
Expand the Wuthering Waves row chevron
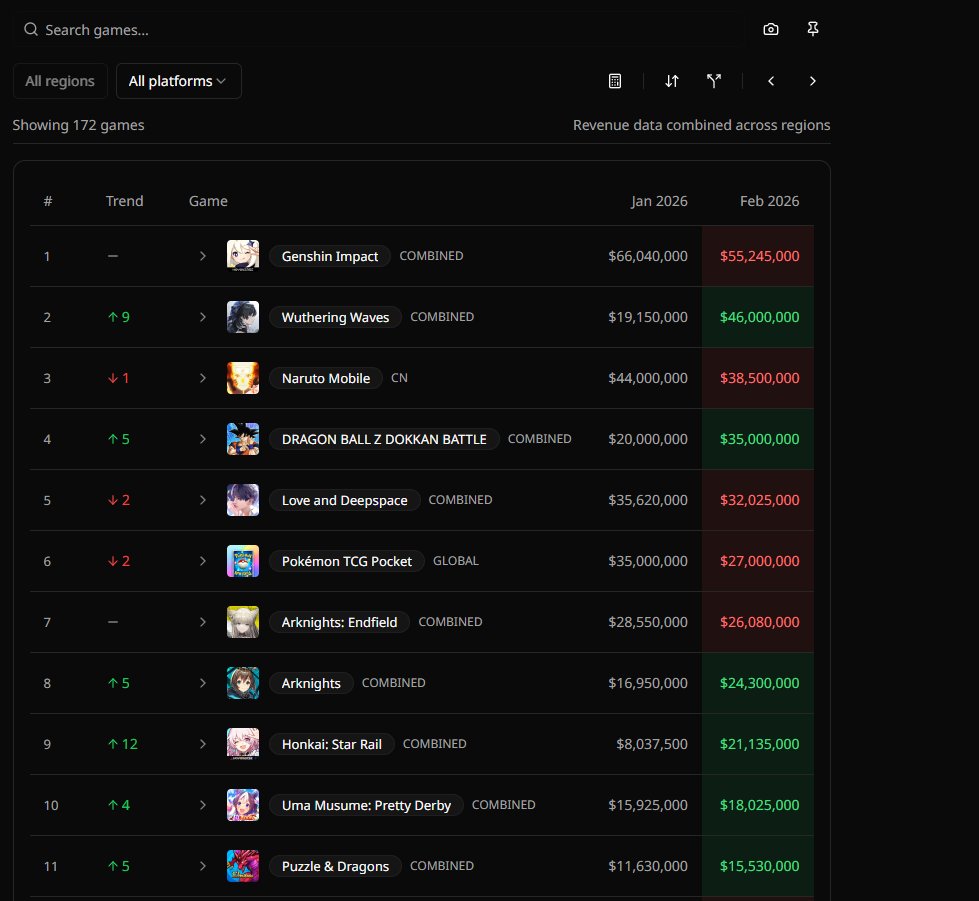pyautogui.click(x=202, y=317)
